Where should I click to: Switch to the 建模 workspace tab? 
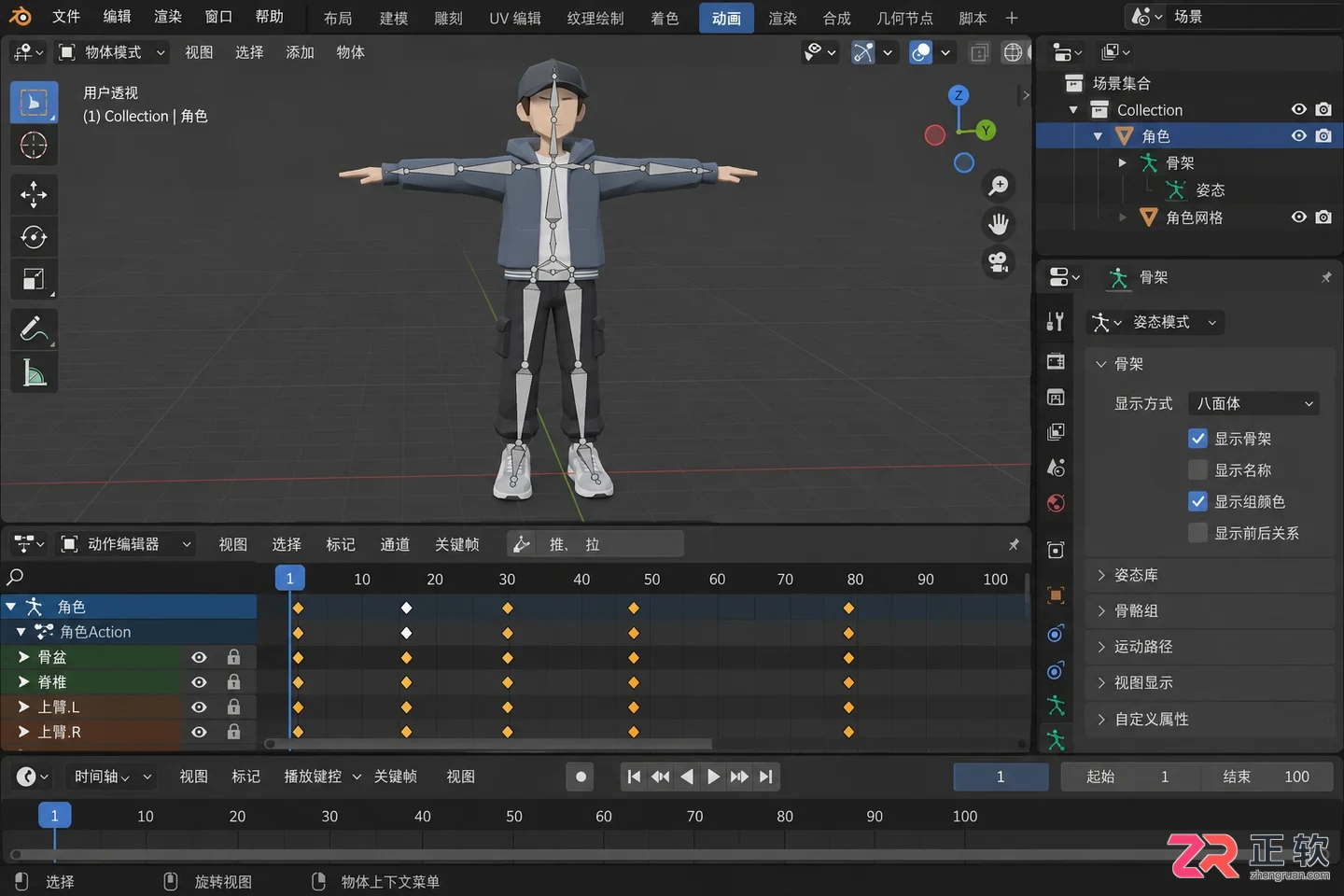click(394, 18)
